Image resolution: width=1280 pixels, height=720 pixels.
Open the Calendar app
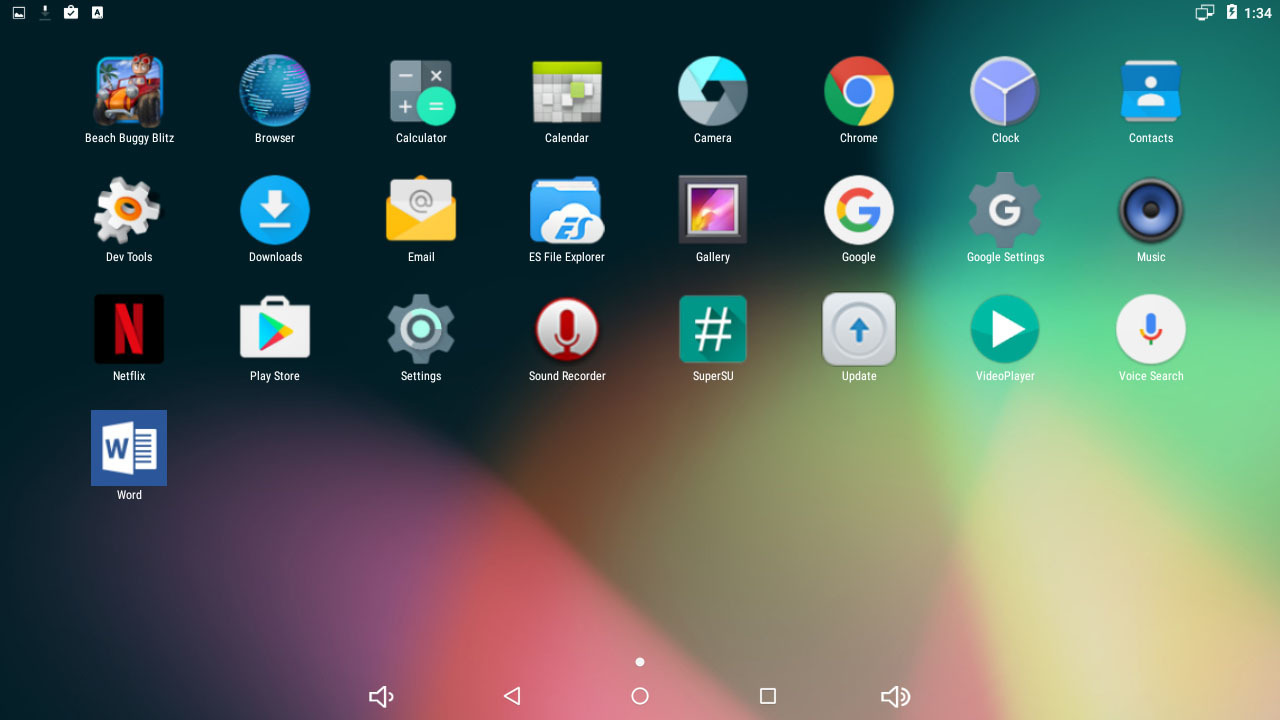coord(567,91)
